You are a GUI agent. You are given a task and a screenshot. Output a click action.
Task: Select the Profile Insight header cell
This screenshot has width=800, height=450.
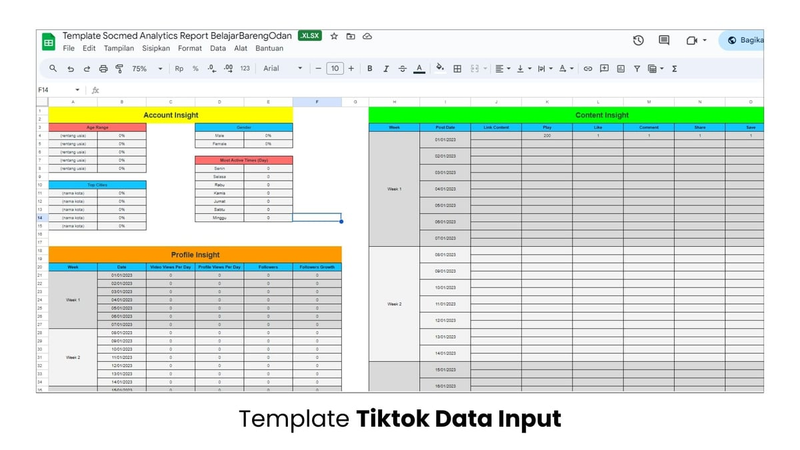(195, 255)
